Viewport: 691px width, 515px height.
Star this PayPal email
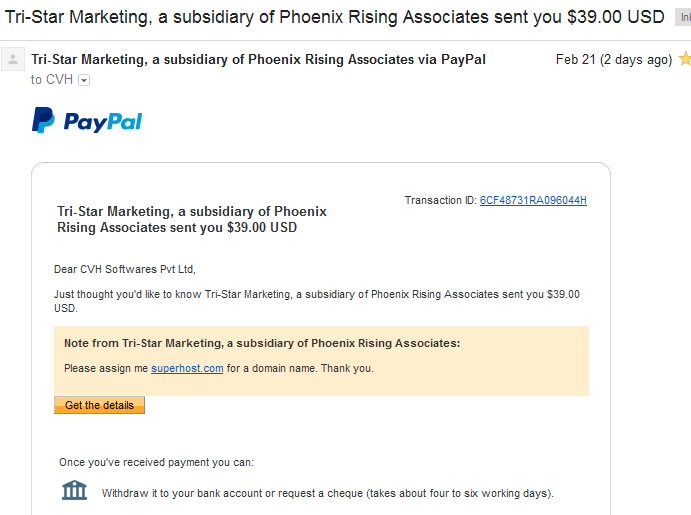(685, 59)
